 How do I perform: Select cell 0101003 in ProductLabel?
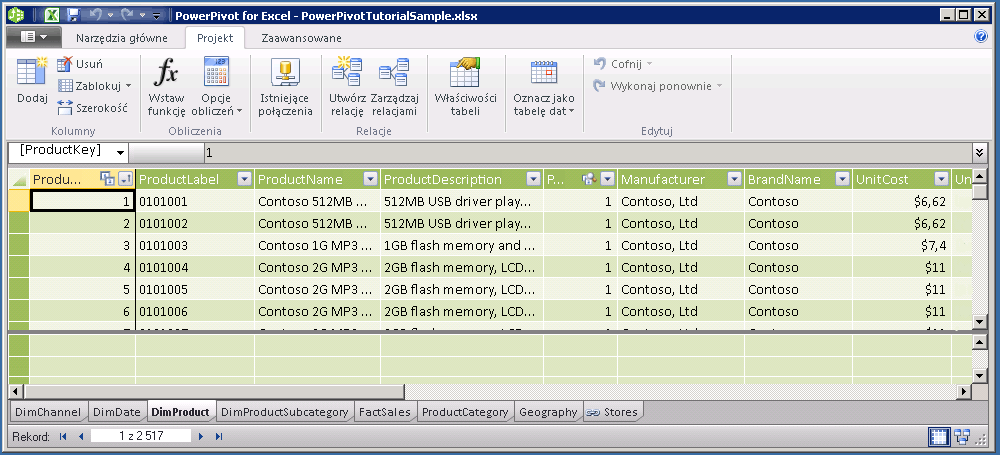[195, 245]
